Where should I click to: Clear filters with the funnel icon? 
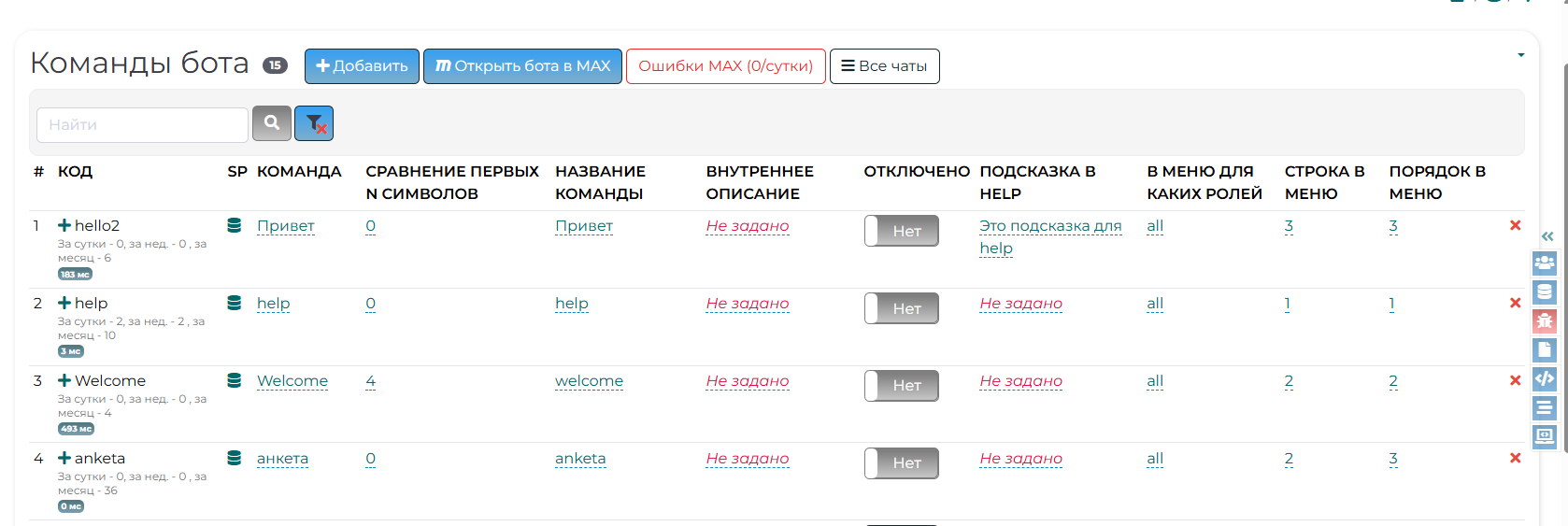click(314, 123)
